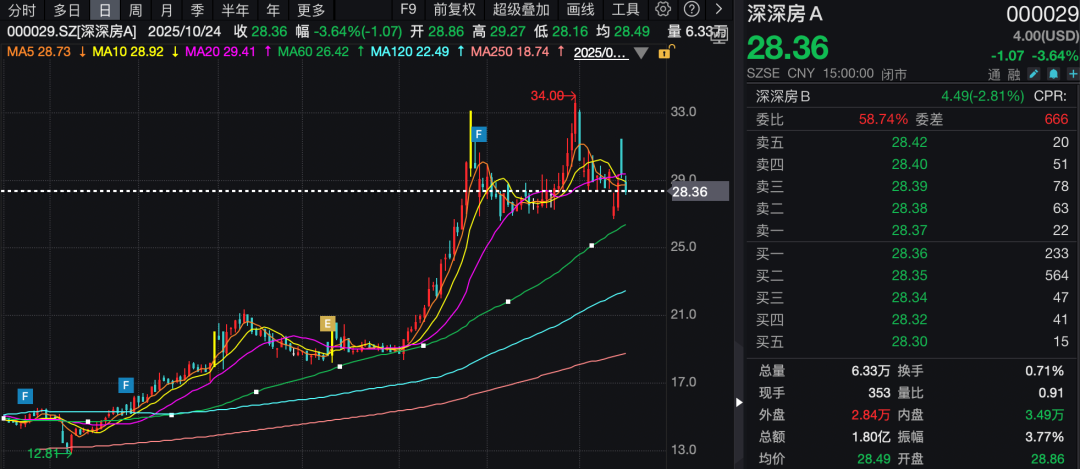Click the pencil edit icon near price
Image resolution: width=1080 pixels, height=469 pixels.
(1033, 74)
